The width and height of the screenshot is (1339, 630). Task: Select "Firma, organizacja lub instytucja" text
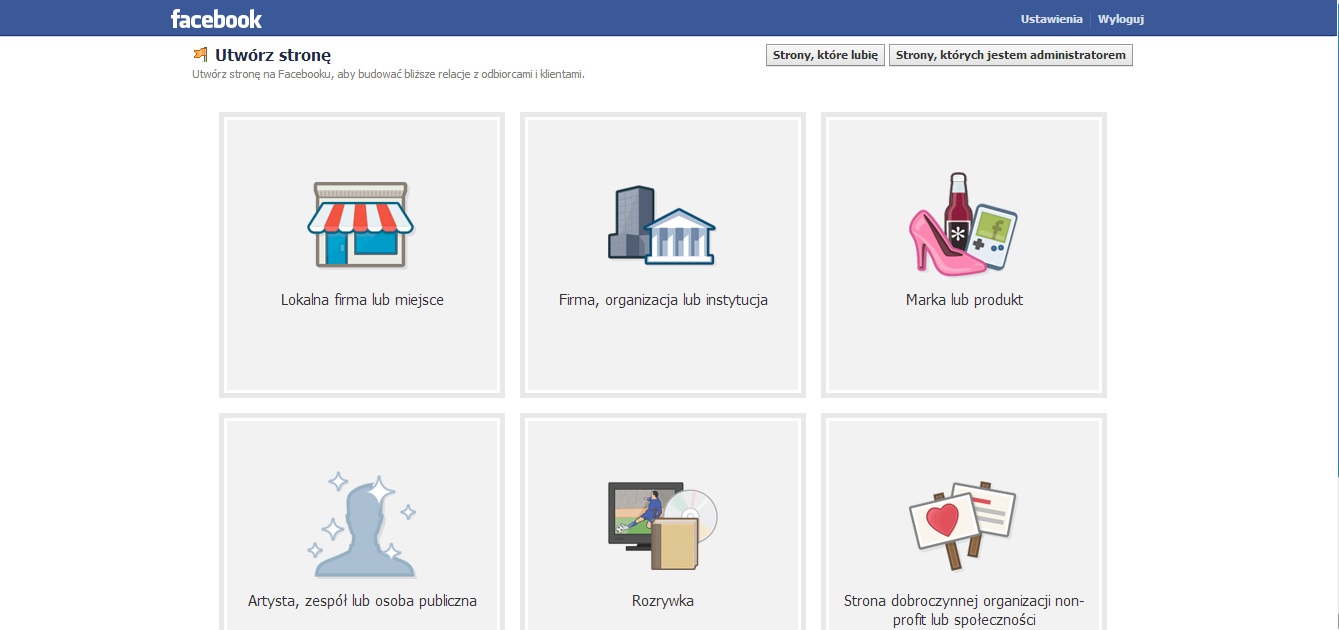tap(663, 300)
